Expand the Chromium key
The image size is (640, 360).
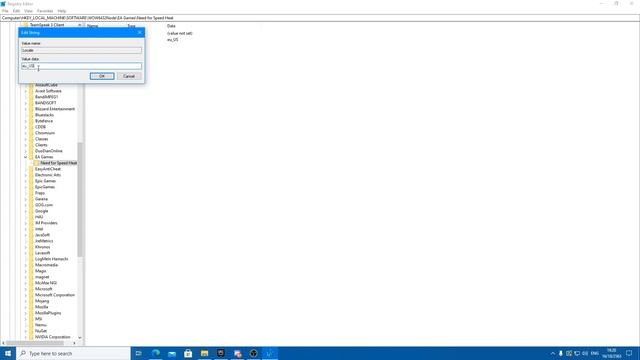[25, 133]
